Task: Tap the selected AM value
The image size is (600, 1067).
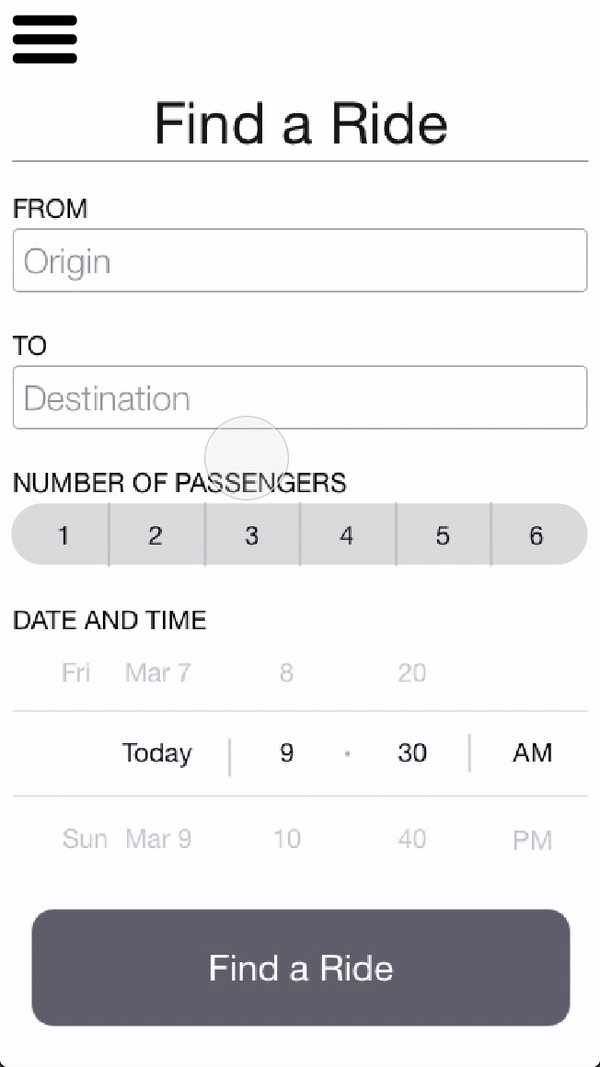Action: [x=532, y=753]
